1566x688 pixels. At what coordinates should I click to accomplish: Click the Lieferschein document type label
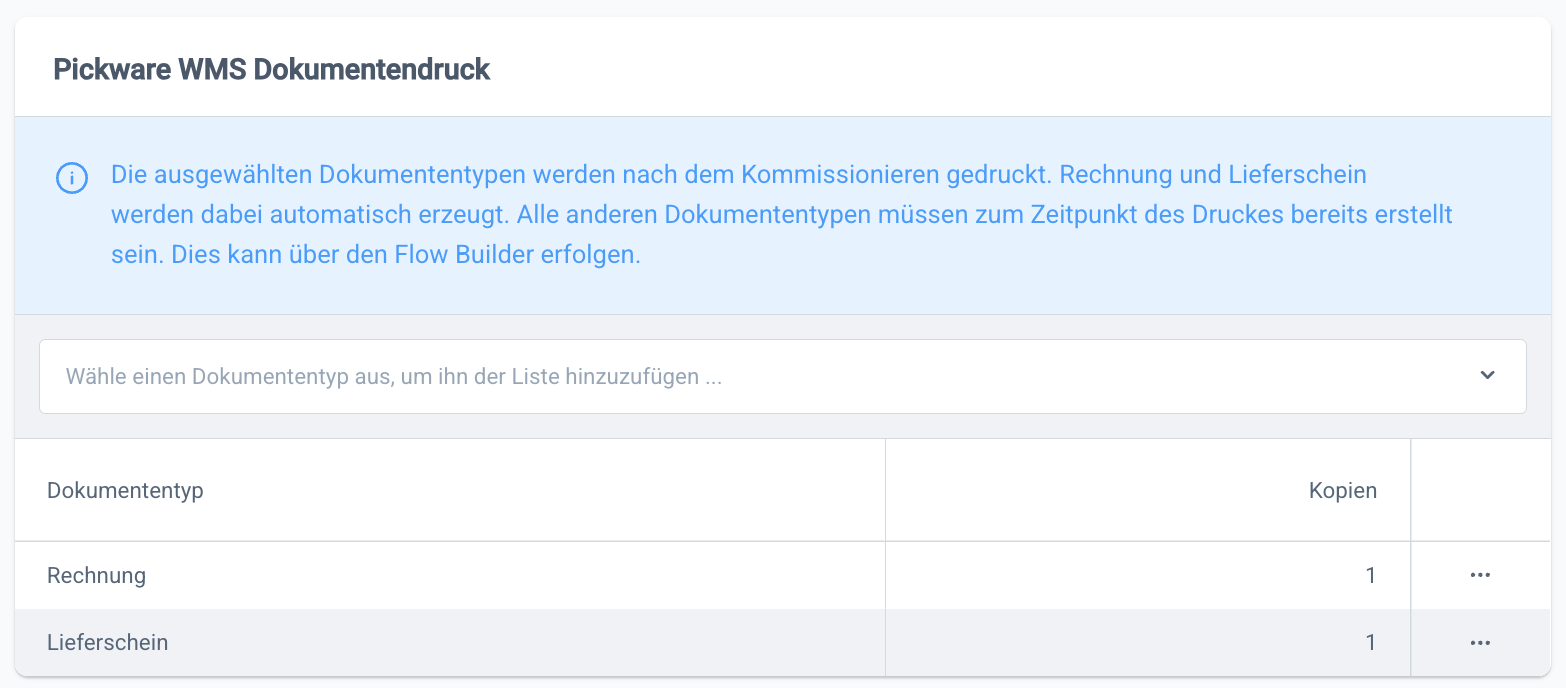click(x=107, y=642)
